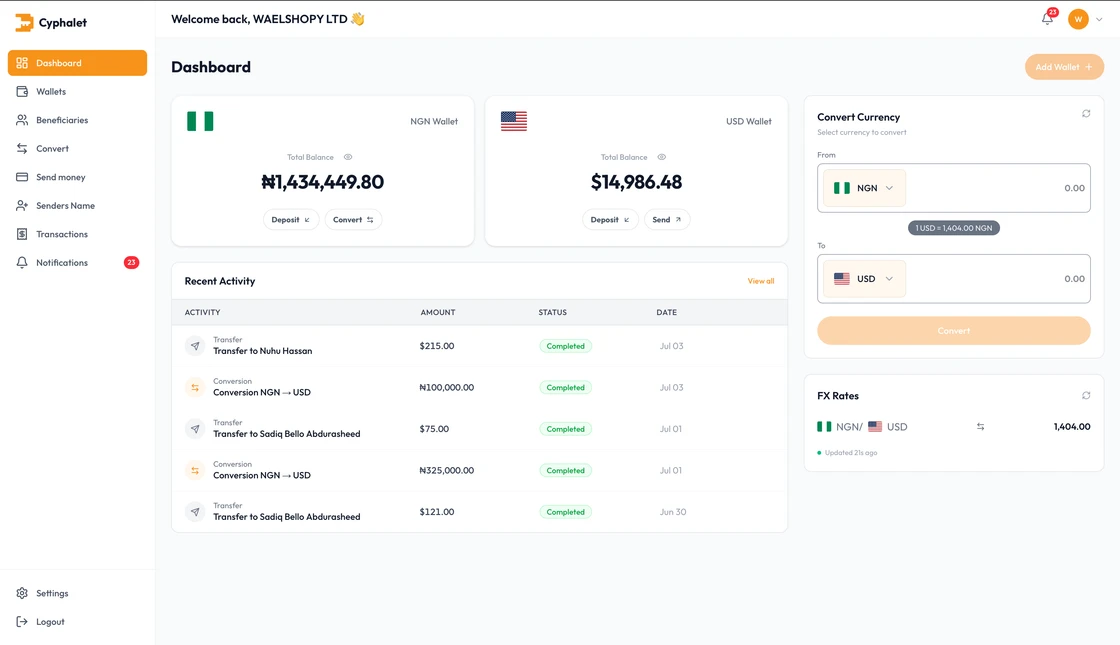The image size is (1120, 645).
Task: Click the Jun 30 date cell
Action: 673,512
